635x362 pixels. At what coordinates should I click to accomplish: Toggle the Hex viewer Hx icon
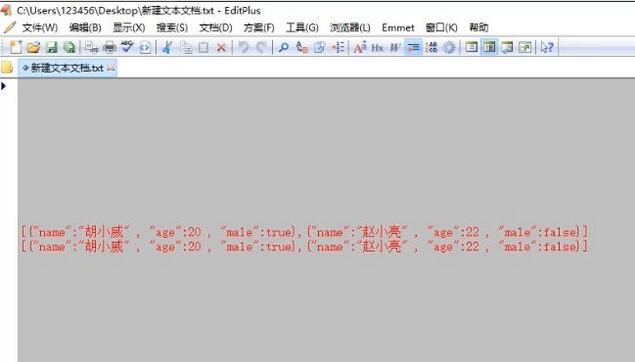(377, 47)
